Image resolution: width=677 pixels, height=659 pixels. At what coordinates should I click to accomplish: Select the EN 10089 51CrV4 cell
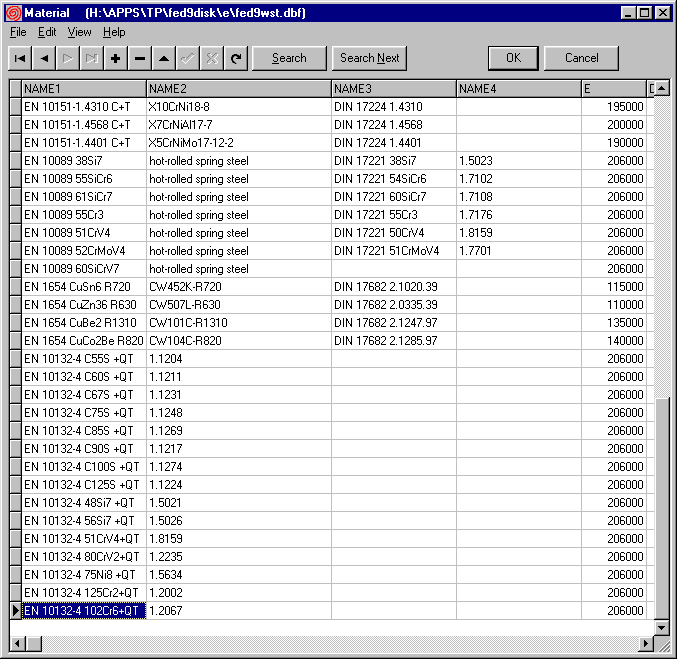click(x=84, y=233)
